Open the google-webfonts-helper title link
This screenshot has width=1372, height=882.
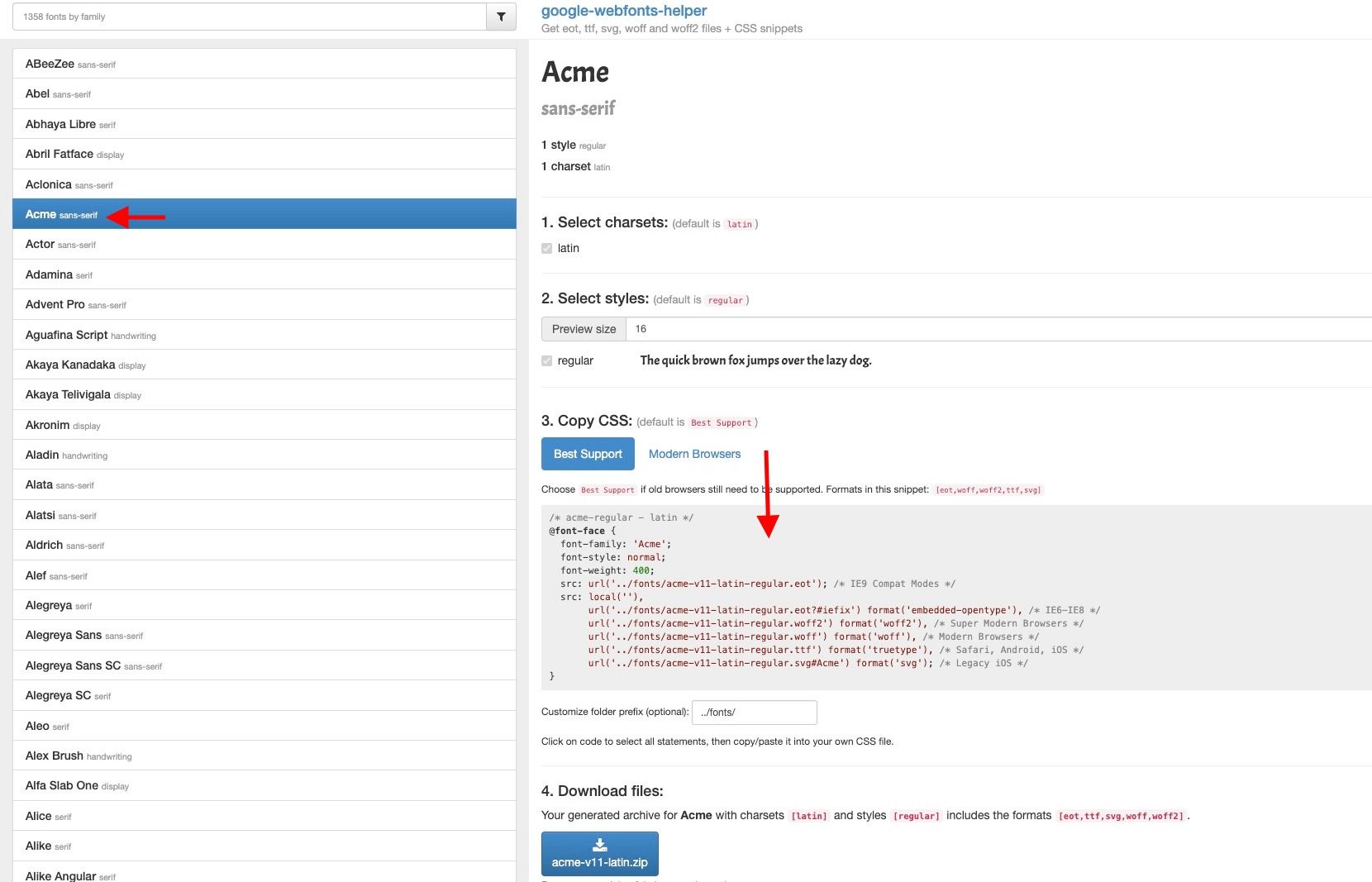[x=624, y=11]
